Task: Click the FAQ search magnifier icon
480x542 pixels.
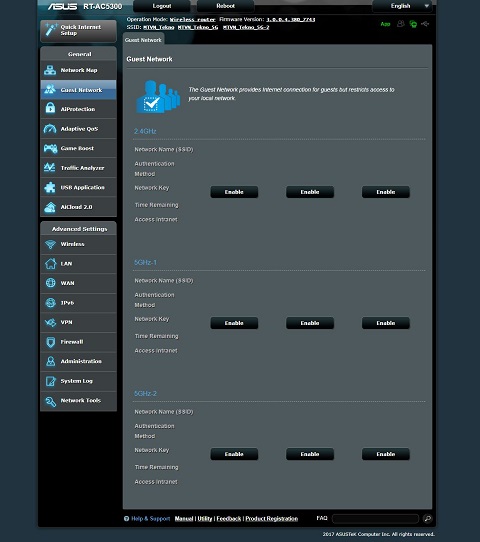Action: [427, 518]
